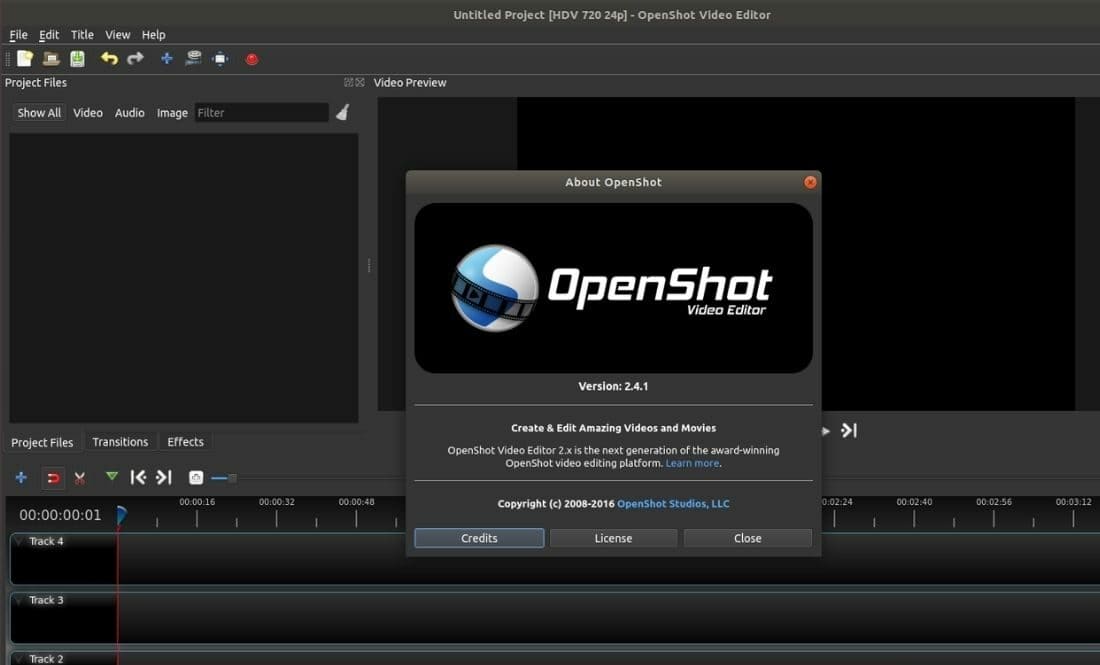Click the Close button in About dialog
Image resolution: width=1100 pixels, height=665 pixels.
pos(748,538)
